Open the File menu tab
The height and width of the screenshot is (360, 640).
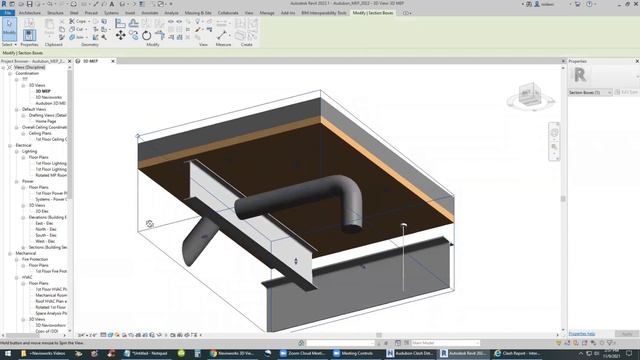click(x=8, y=13)
